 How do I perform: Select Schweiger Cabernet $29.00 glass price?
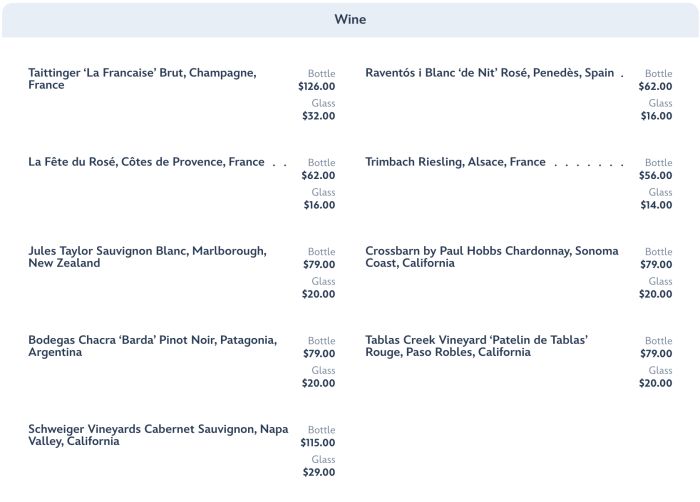(319, 472)
